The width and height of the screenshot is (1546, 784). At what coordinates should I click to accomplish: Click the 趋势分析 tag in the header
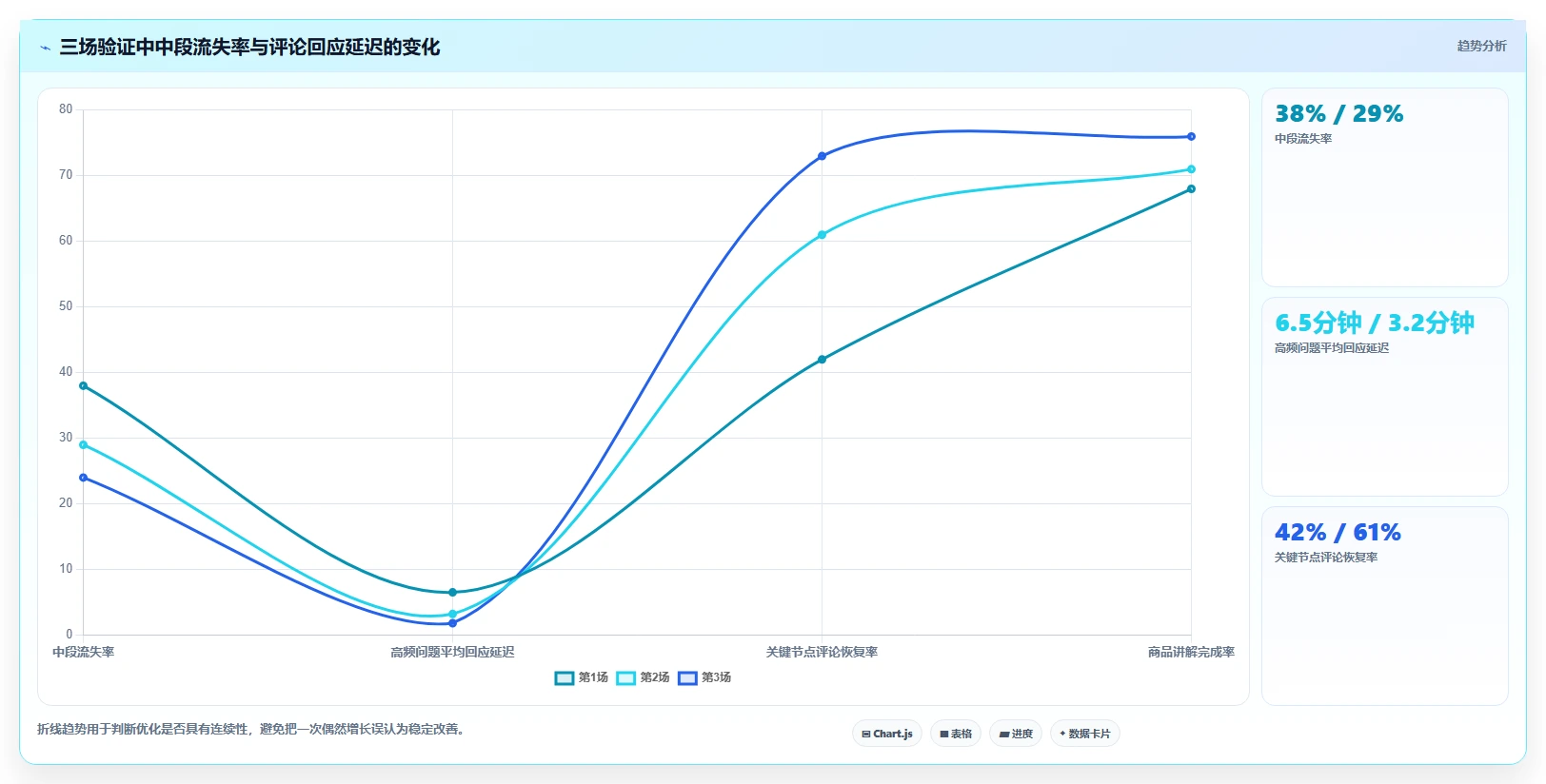tap(1481, 46)
